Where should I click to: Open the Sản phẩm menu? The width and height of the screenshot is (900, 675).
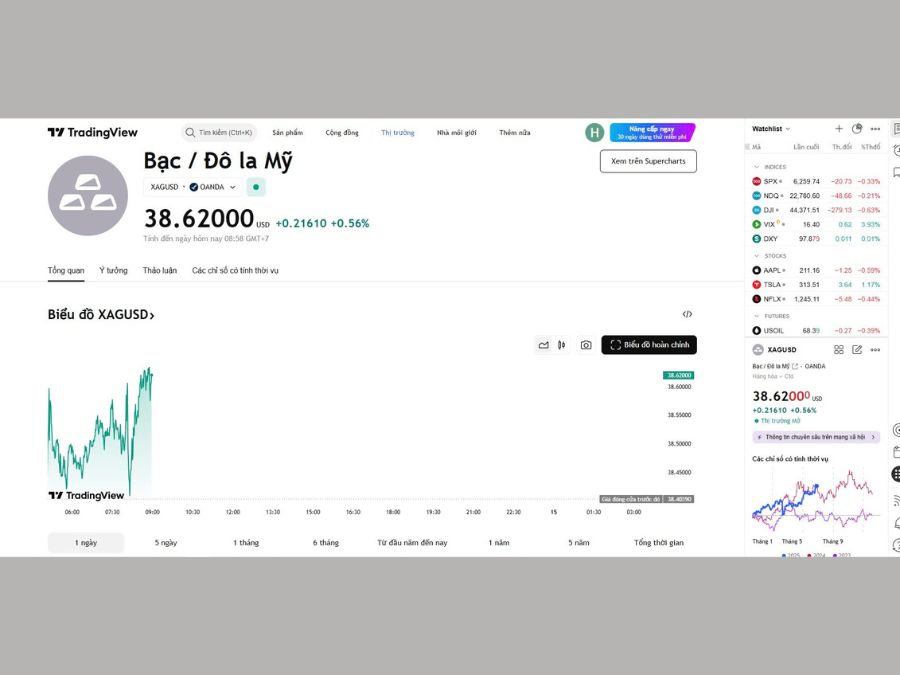pyautogui.click(x=288, y=133)
